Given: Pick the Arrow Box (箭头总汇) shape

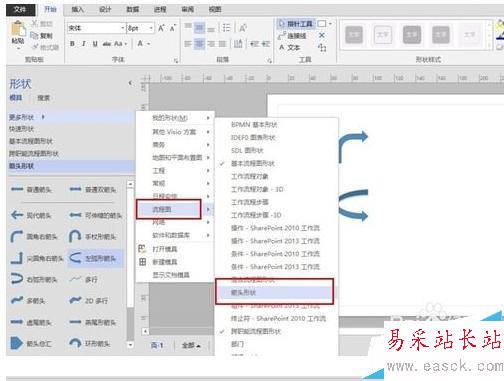Looking at the screenshot, I should [x=31, y=343].
